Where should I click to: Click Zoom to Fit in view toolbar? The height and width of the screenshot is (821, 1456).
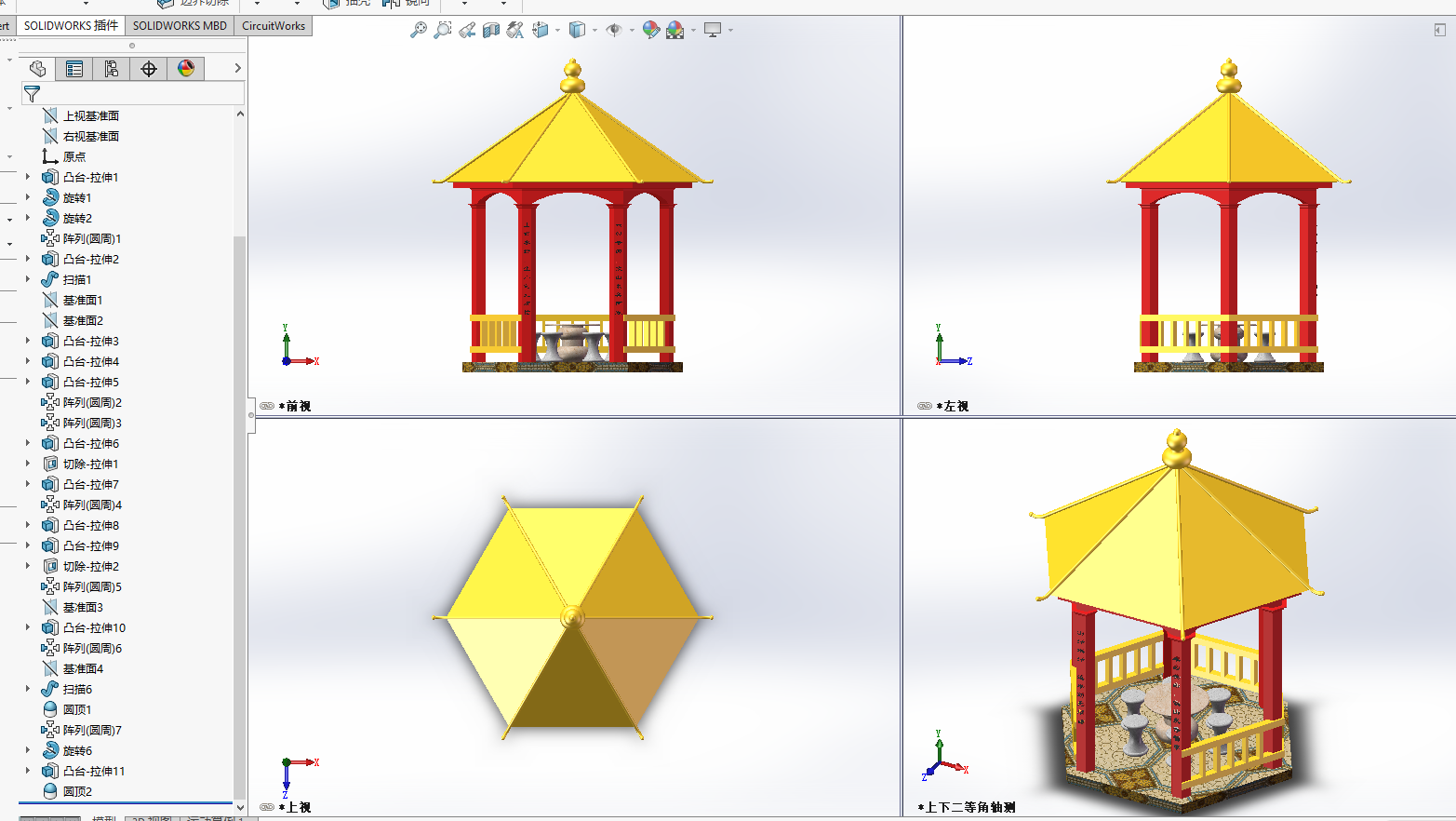pos(419,30)
